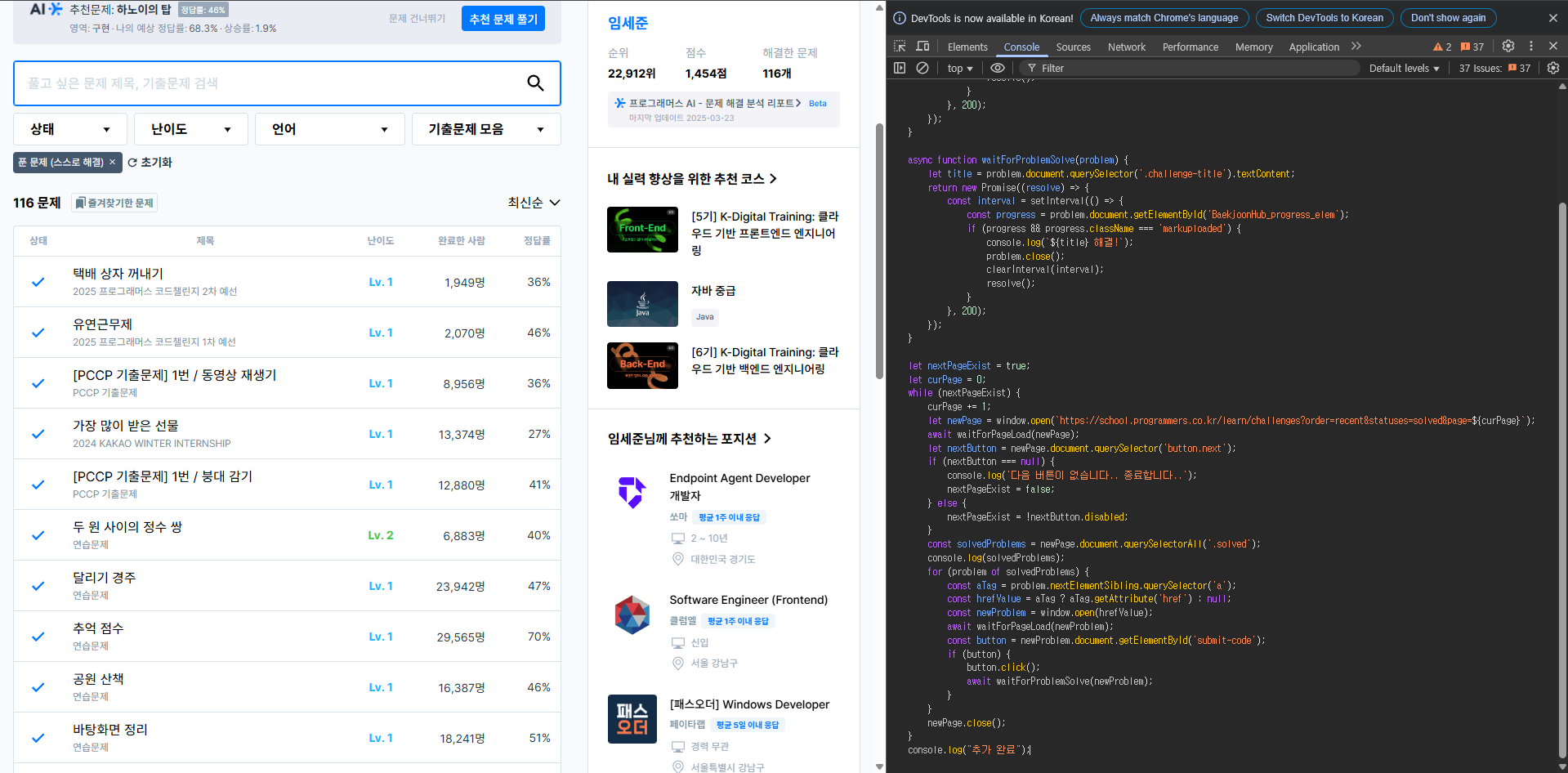The image size is (1568, 773).
Task: Switch to the Console tab
Action: (x=1021, y=47)
